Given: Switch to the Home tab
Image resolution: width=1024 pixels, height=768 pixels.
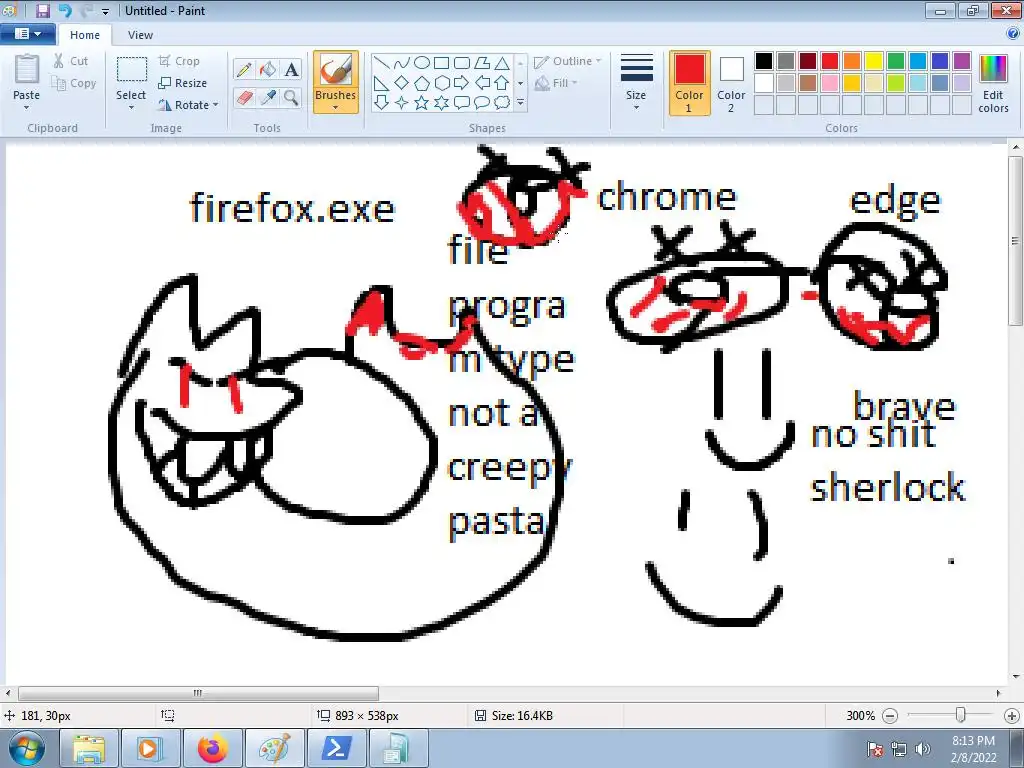Looking at the screenshot, I should (85, 35).
